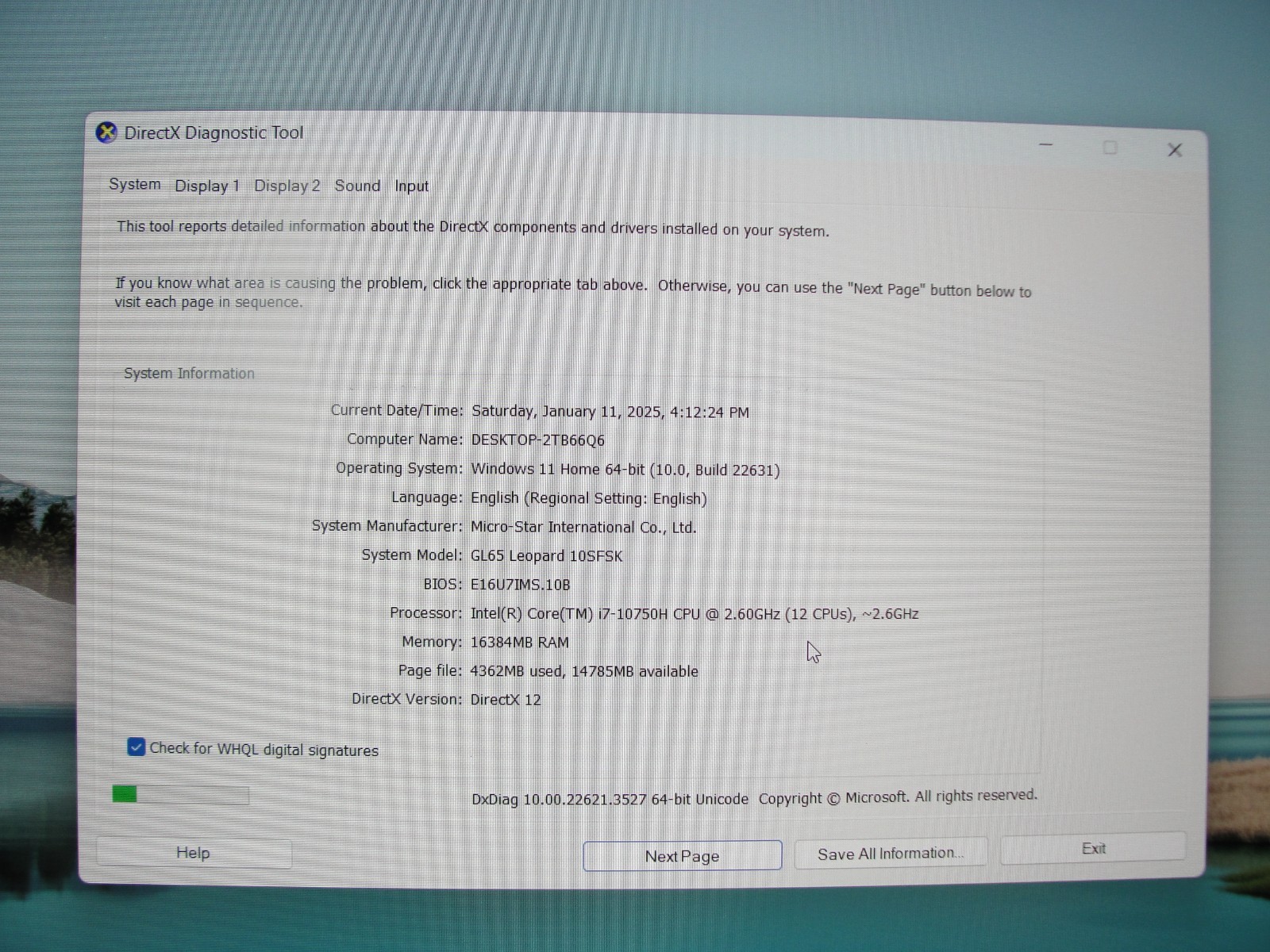Close the DirectX Diagnostic Tool window

click(1175, 150)
